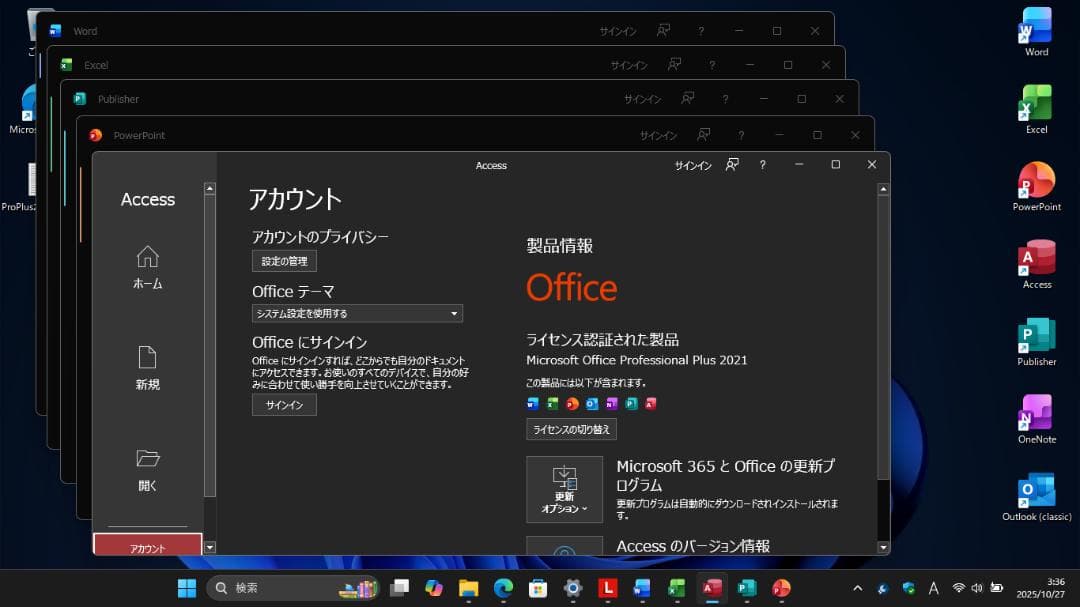Click the OneNote desktop shortcut

tap(1036, 419)
